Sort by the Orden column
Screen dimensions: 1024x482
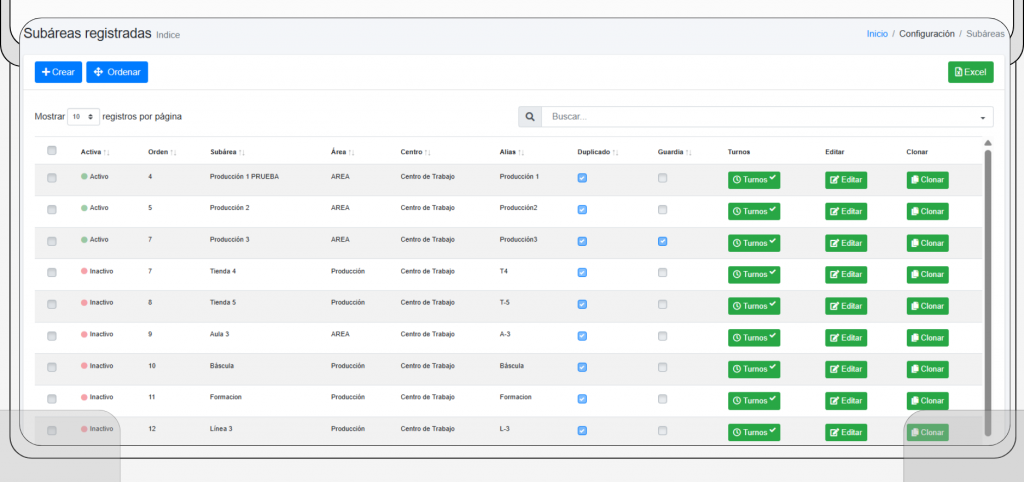[x=162, y=152]
